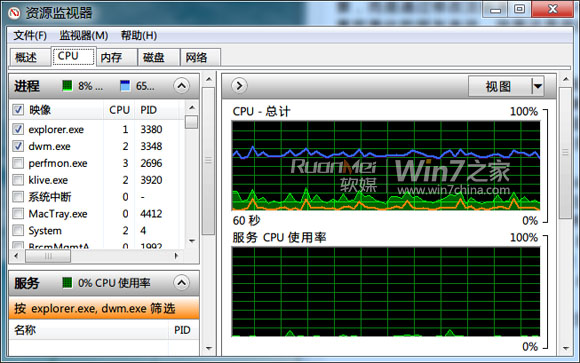Open the 监视器(M) menu
Viewport: 580px width, 363px height.
tap(84, 36)
